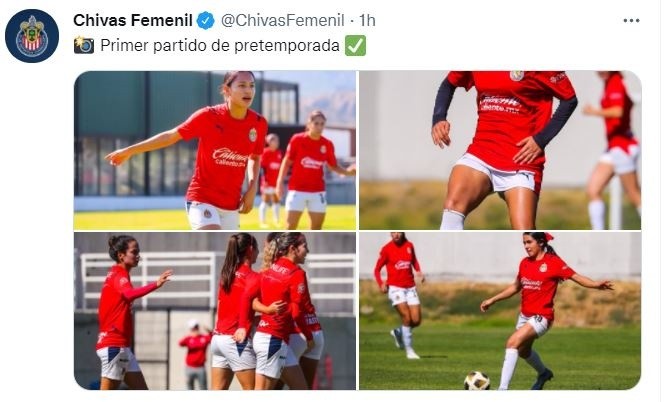Image resolution: width=665 pixels, height=402 pixels.
Task: Click the photographer in the bottom-left photo background
Action: coord(195,354)
